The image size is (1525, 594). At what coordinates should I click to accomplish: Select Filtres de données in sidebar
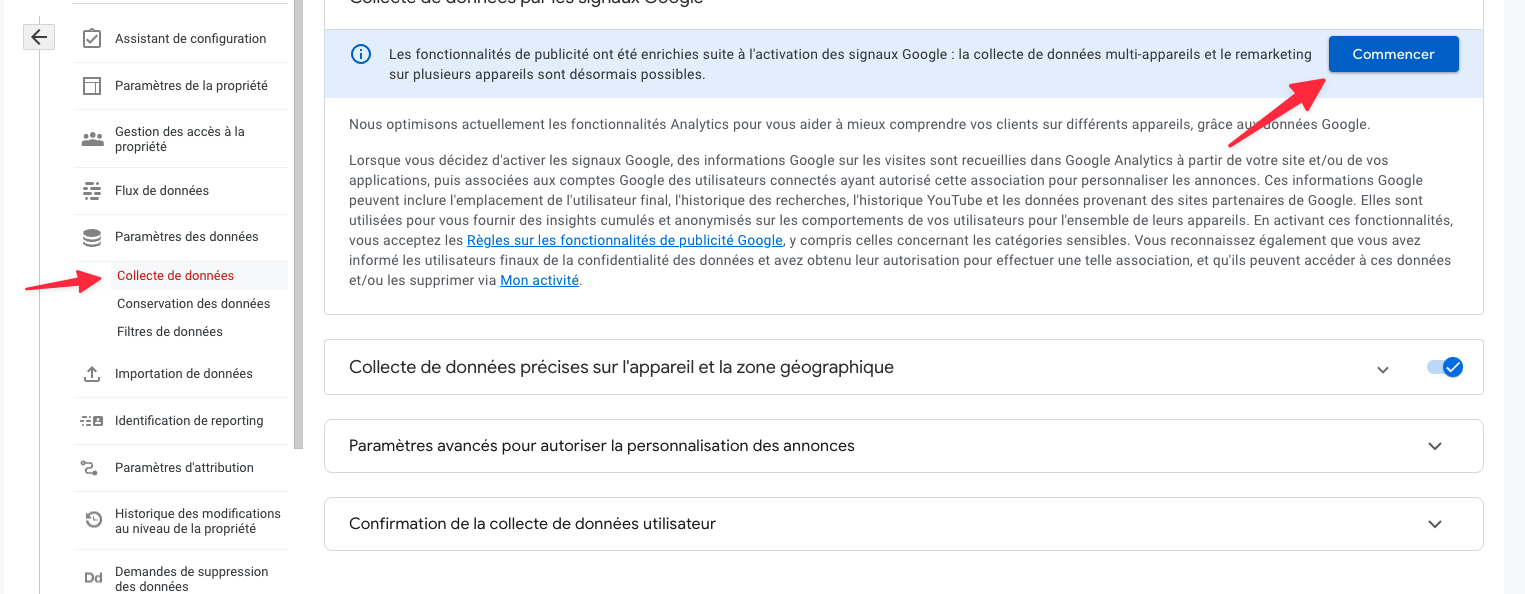click(170, 332)
